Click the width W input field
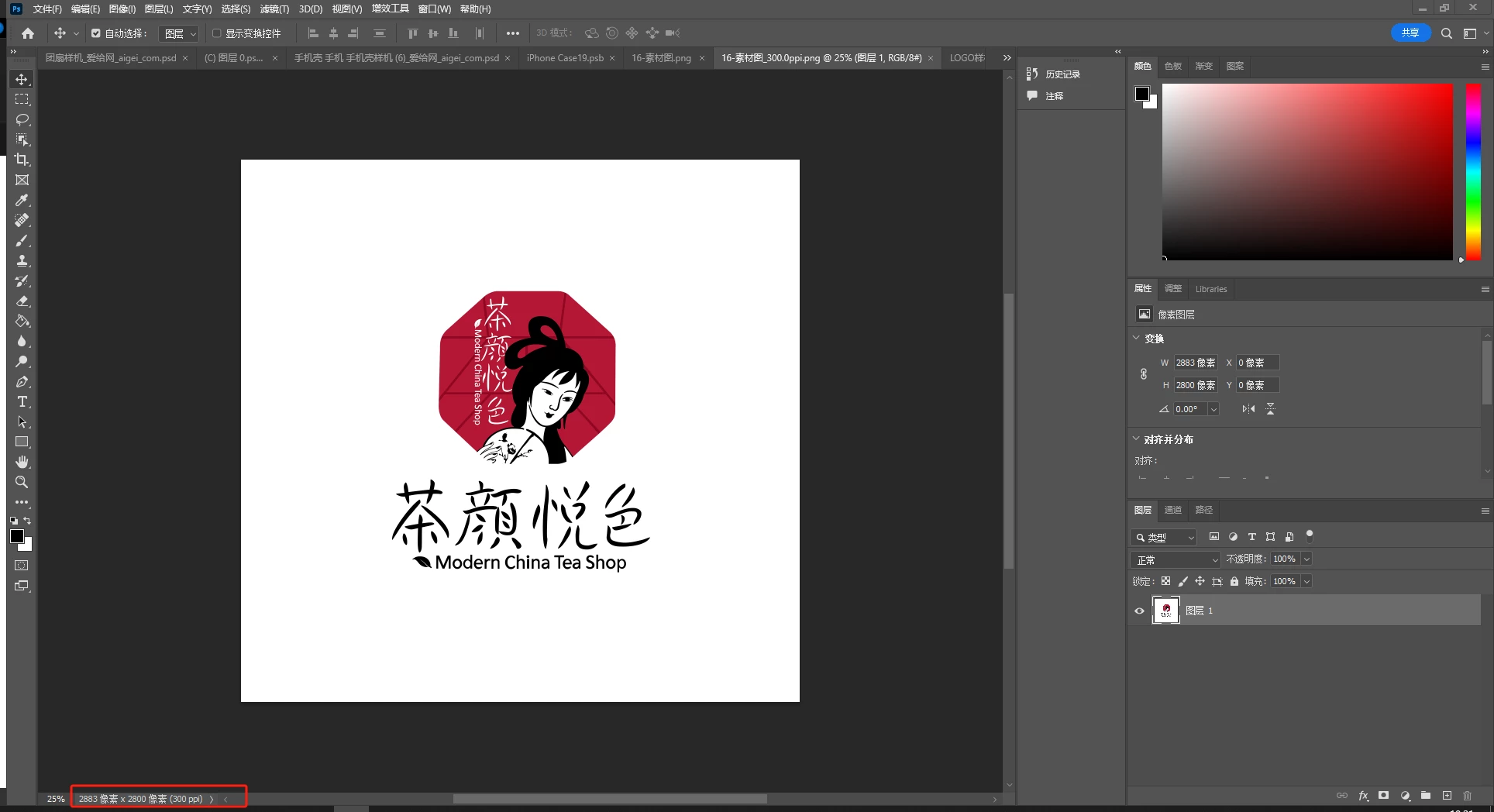Viewport: 1494px width, 812px height. click(x=1196, y=363)
